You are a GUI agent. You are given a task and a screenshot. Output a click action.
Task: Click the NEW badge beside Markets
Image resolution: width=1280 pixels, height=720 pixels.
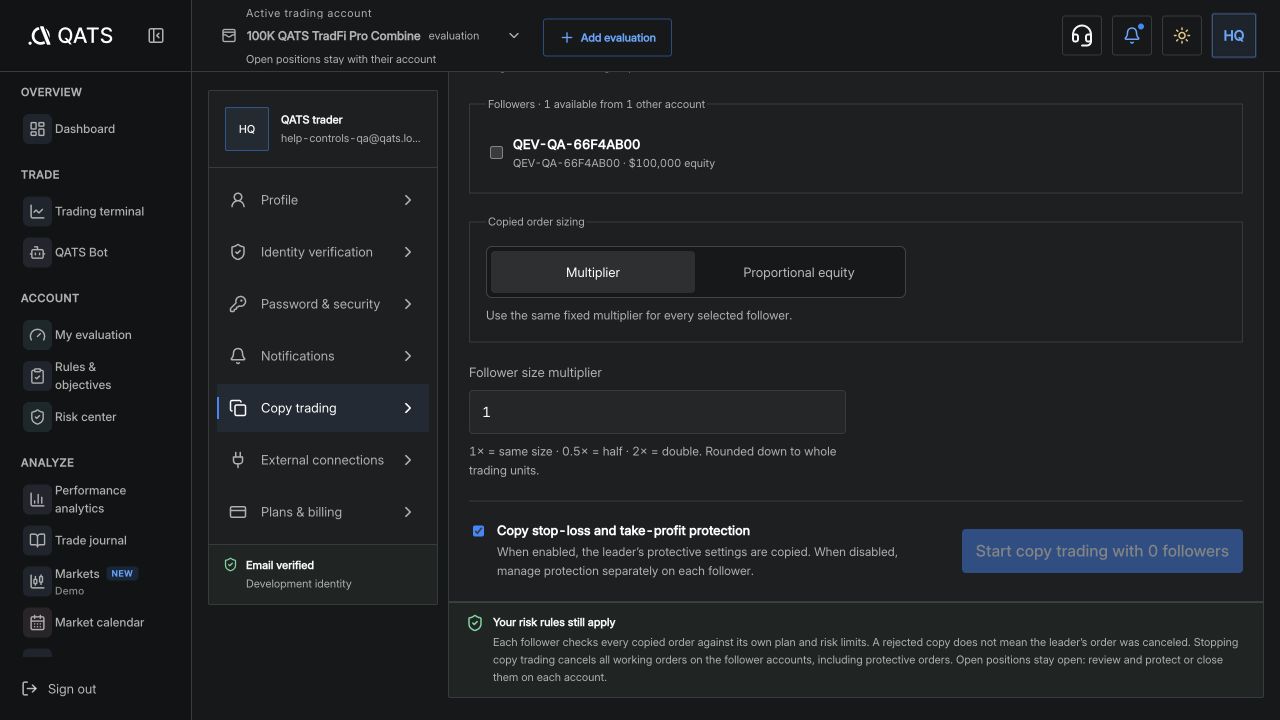coord(122,574)
